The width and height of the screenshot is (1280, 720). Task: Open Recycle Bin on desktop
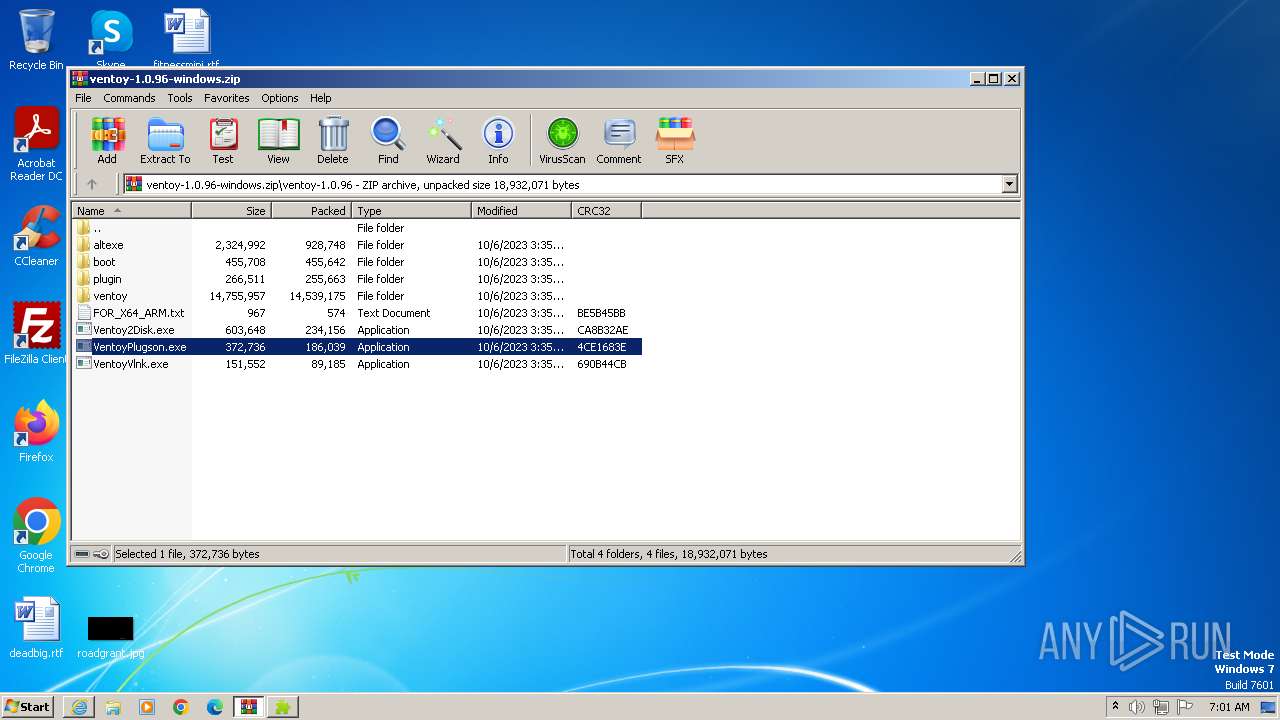[36, 40]
